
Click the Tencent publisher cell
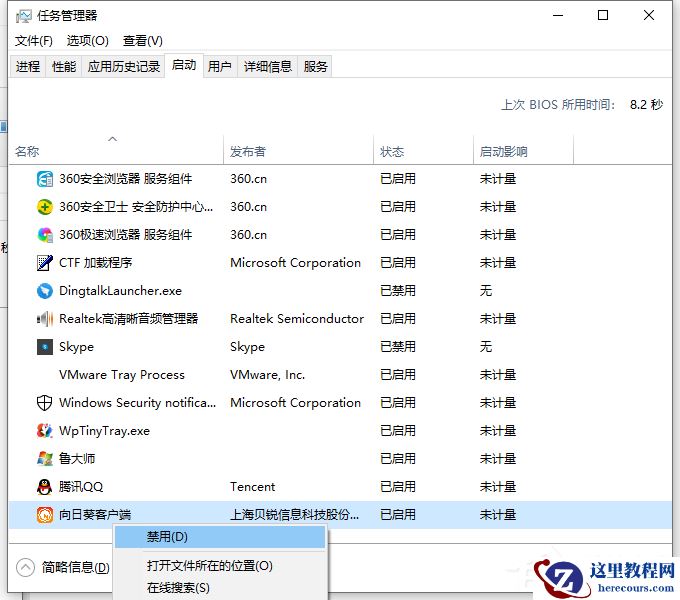tap(252, 486)
